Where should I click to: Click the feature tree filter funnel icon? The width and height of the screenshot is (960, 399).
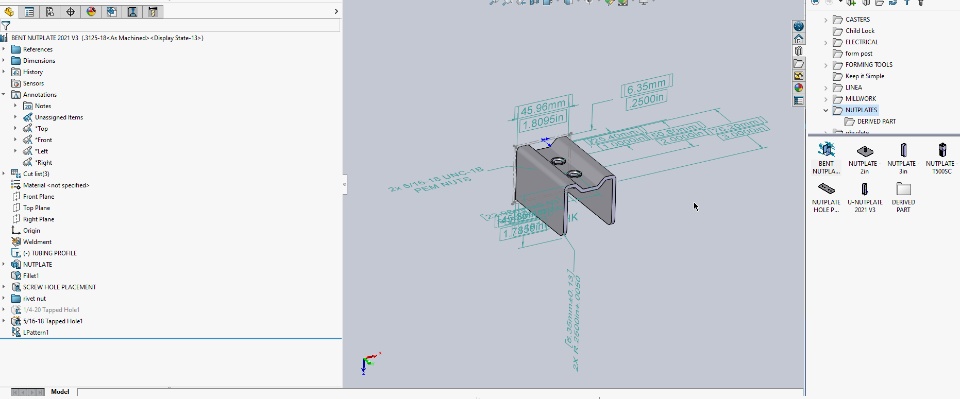coord(6,26)
